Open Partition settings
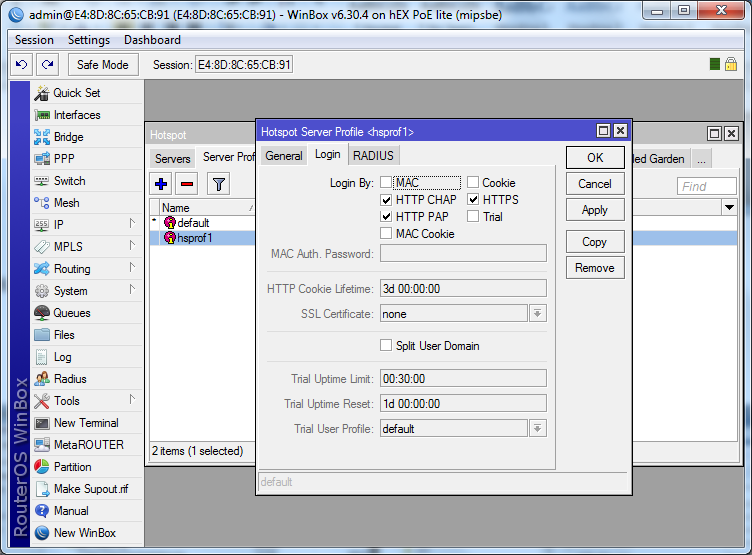The image size is (752, 555). click(x=87, y=467)
